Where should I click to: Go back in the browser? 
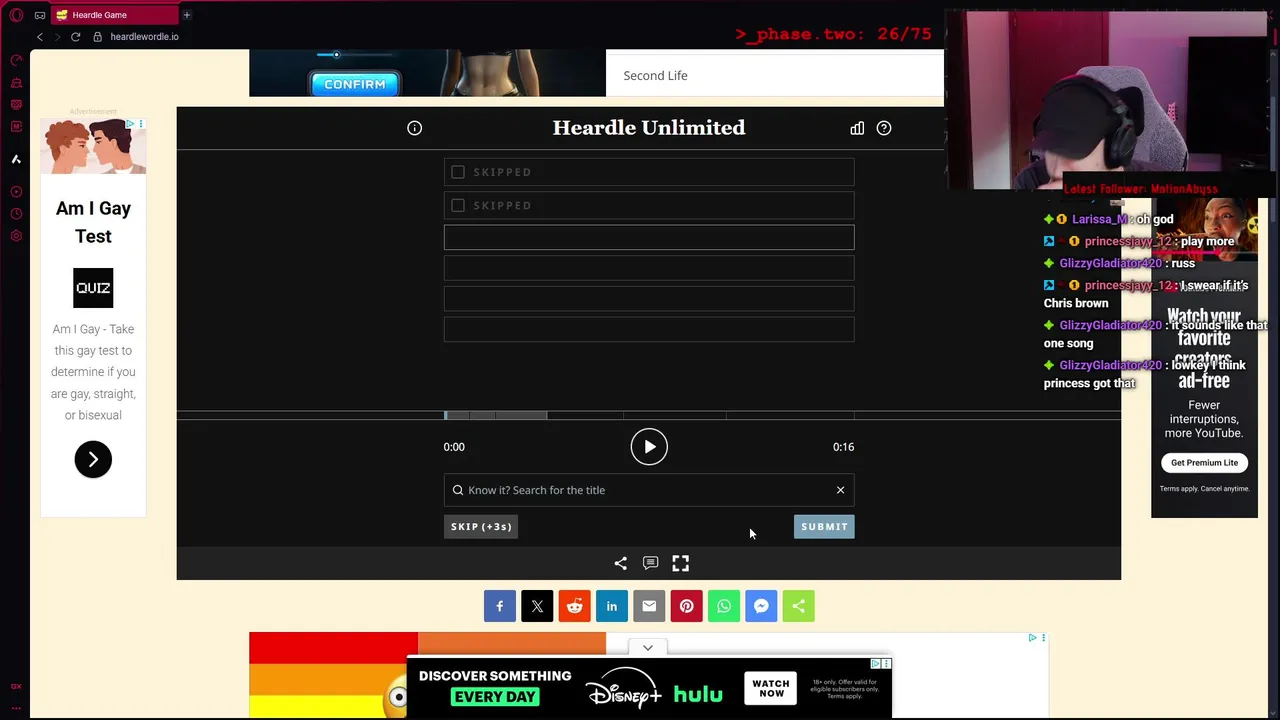point(40,37)
